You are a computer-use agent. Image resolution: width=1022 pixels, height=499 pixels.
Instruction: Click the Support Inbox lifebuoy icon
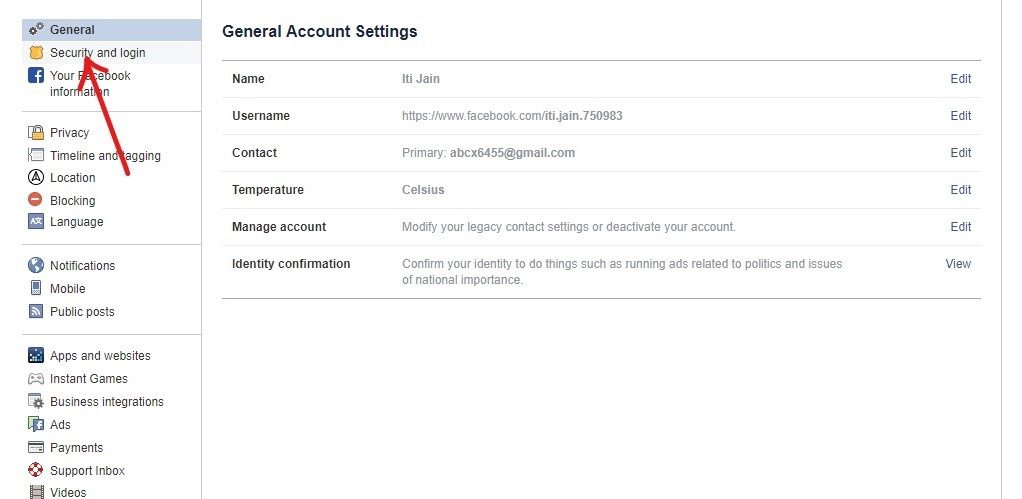(x=36, y=470)
